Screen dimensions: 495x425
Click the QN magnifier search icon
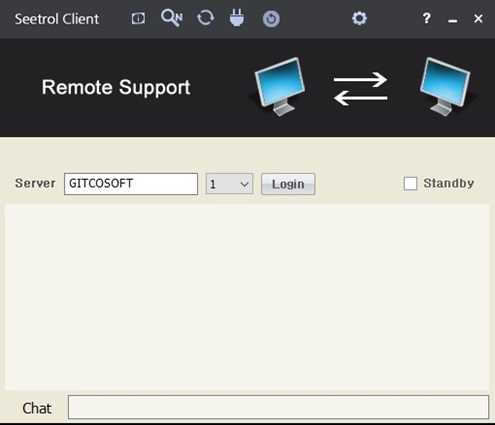click(x=172, y=18)
